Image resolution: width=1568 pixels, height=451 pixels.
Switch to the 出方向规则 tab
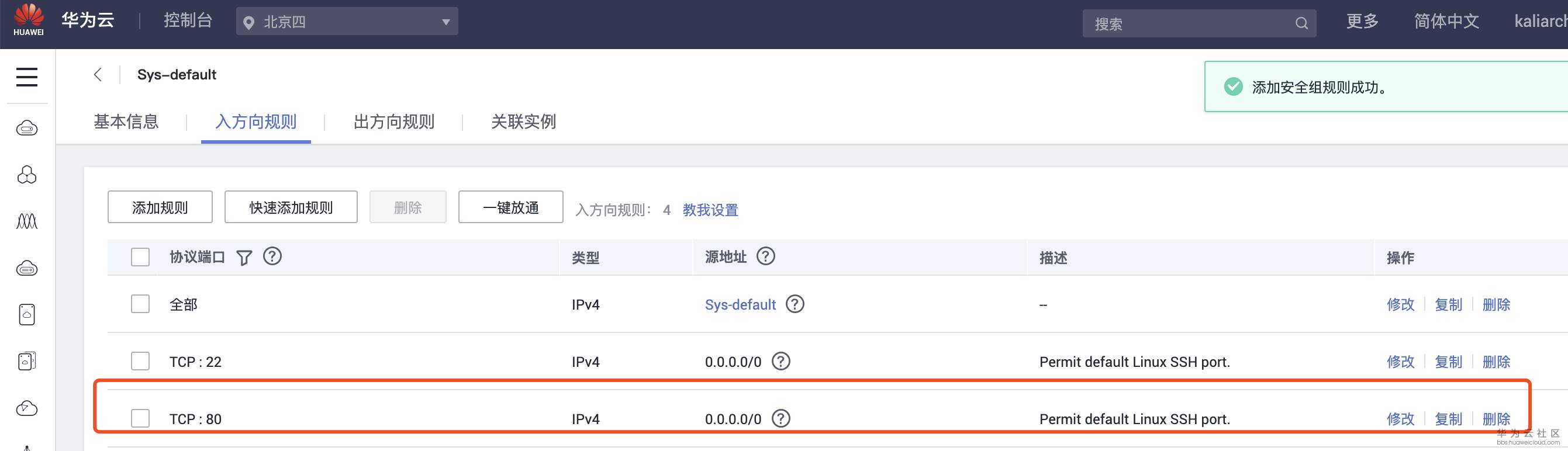[x=394, y=122]
